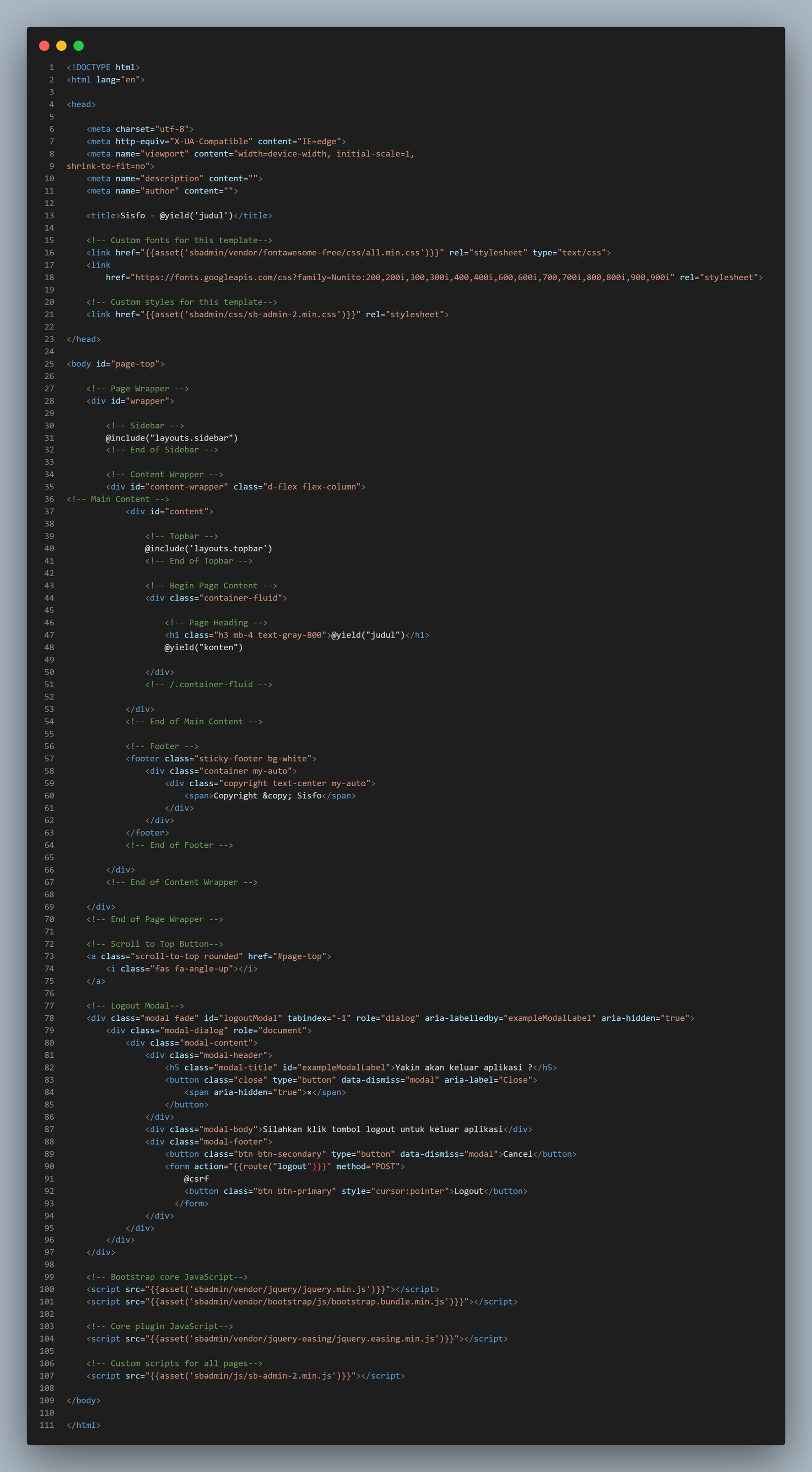Click the div id="wrapper" line
Screen dimensions: 812x1472
pos(130,401)
